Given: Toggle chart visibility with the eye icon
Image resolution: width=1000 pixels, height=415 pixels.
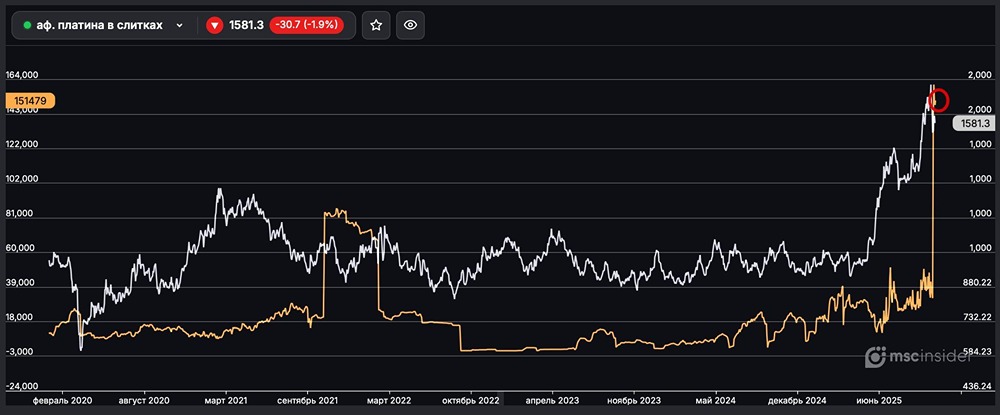Looking at the screenshot, I should tap(409, 26).
